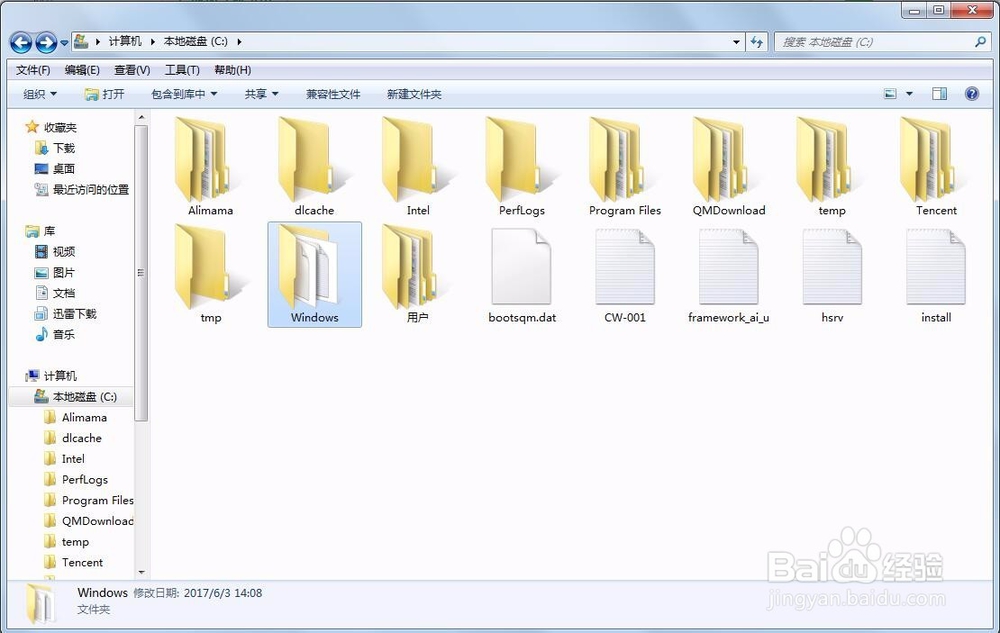Click the 新建文件夹 button
The width and height of the screenshot is (1000, 633).
coord(414,94)
